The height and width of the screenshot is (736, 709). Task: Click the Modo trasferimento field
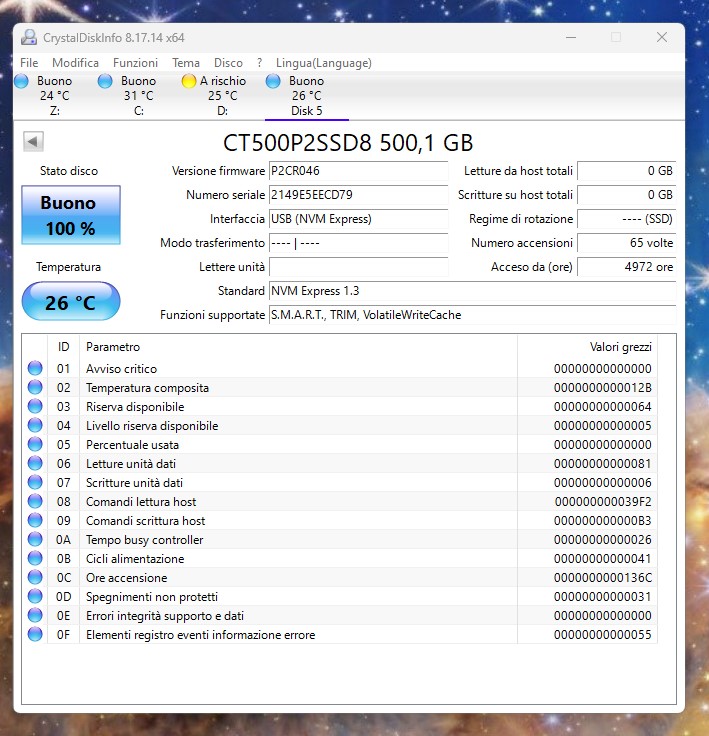(x=358, y=243)
